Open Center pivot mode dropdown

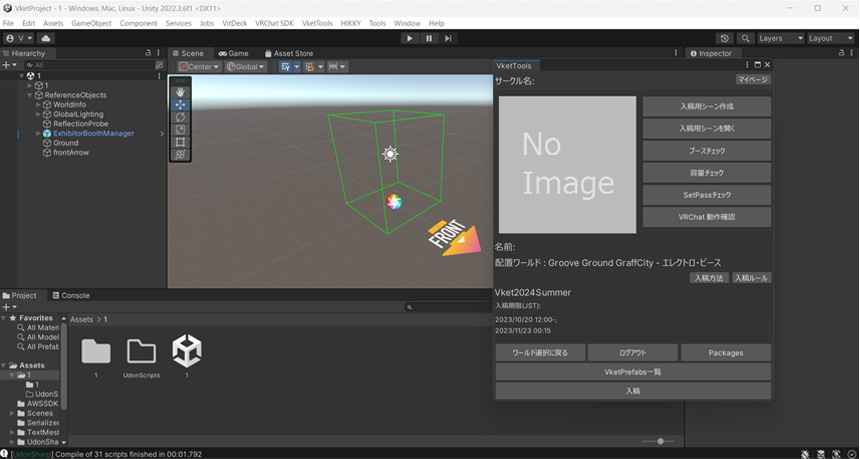(x=200, y=66)
